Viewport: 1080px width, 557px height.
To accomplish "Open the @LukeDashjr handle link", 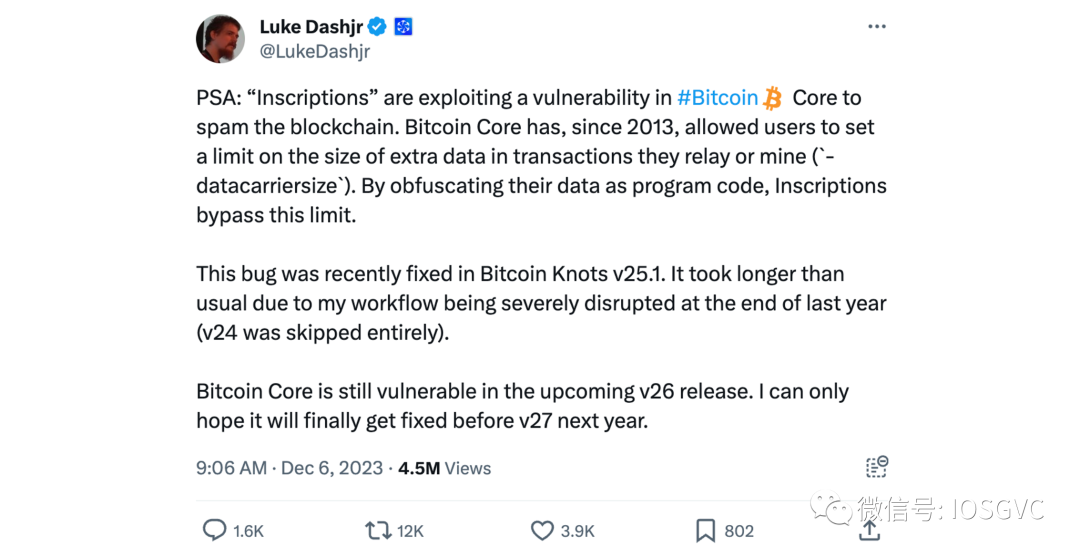I will point(314,52).
